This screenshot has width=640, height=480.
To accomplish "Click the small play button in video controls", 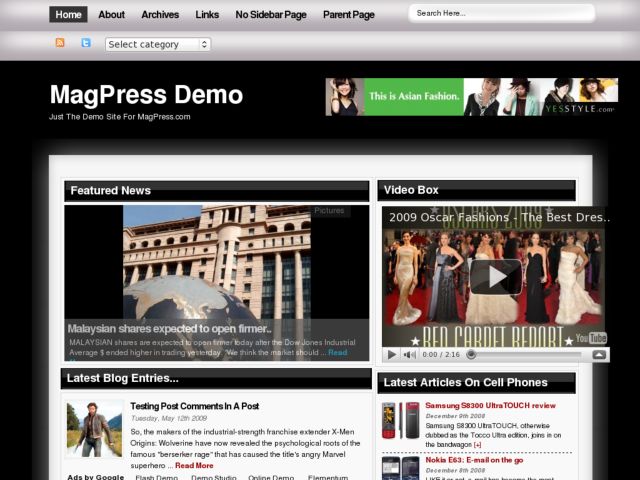I will 391,355.
